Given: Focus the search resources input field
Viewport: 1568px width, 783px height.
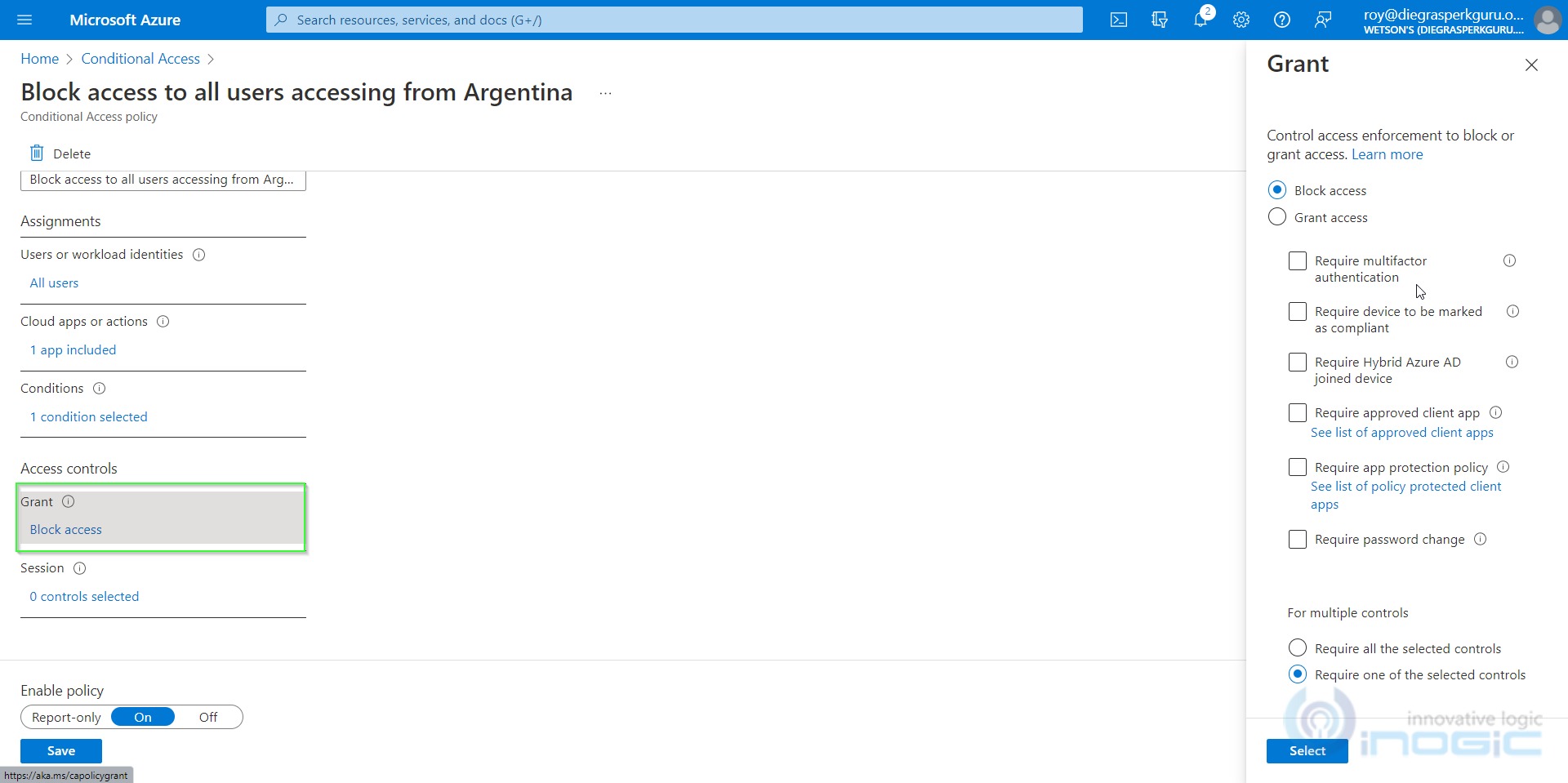Looking at the screenshot, I should pos(674,20).
